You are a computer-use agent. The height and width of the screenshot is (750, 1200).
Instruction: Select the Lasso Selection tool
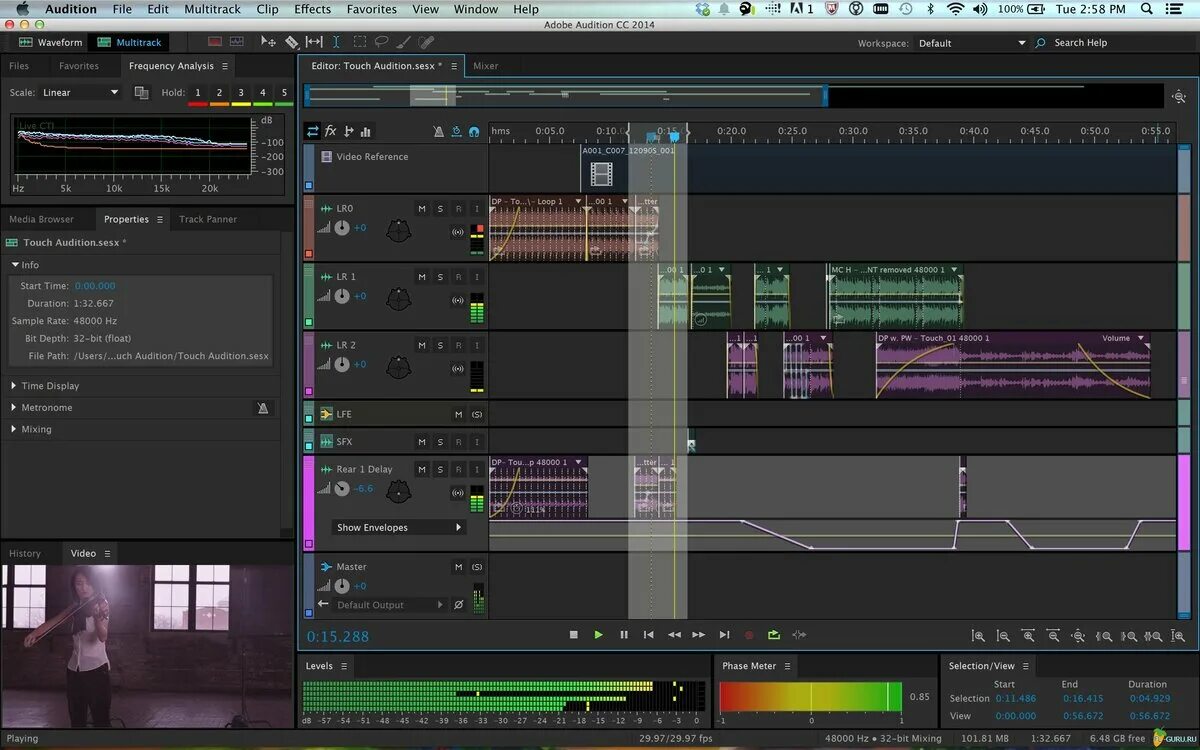click(x=381, y=42)
